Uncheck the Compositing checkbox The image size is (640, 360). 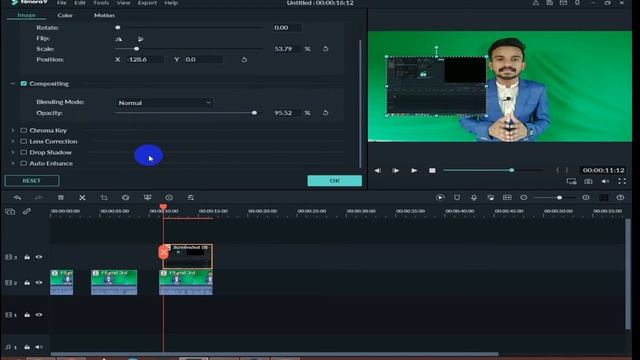24,84
